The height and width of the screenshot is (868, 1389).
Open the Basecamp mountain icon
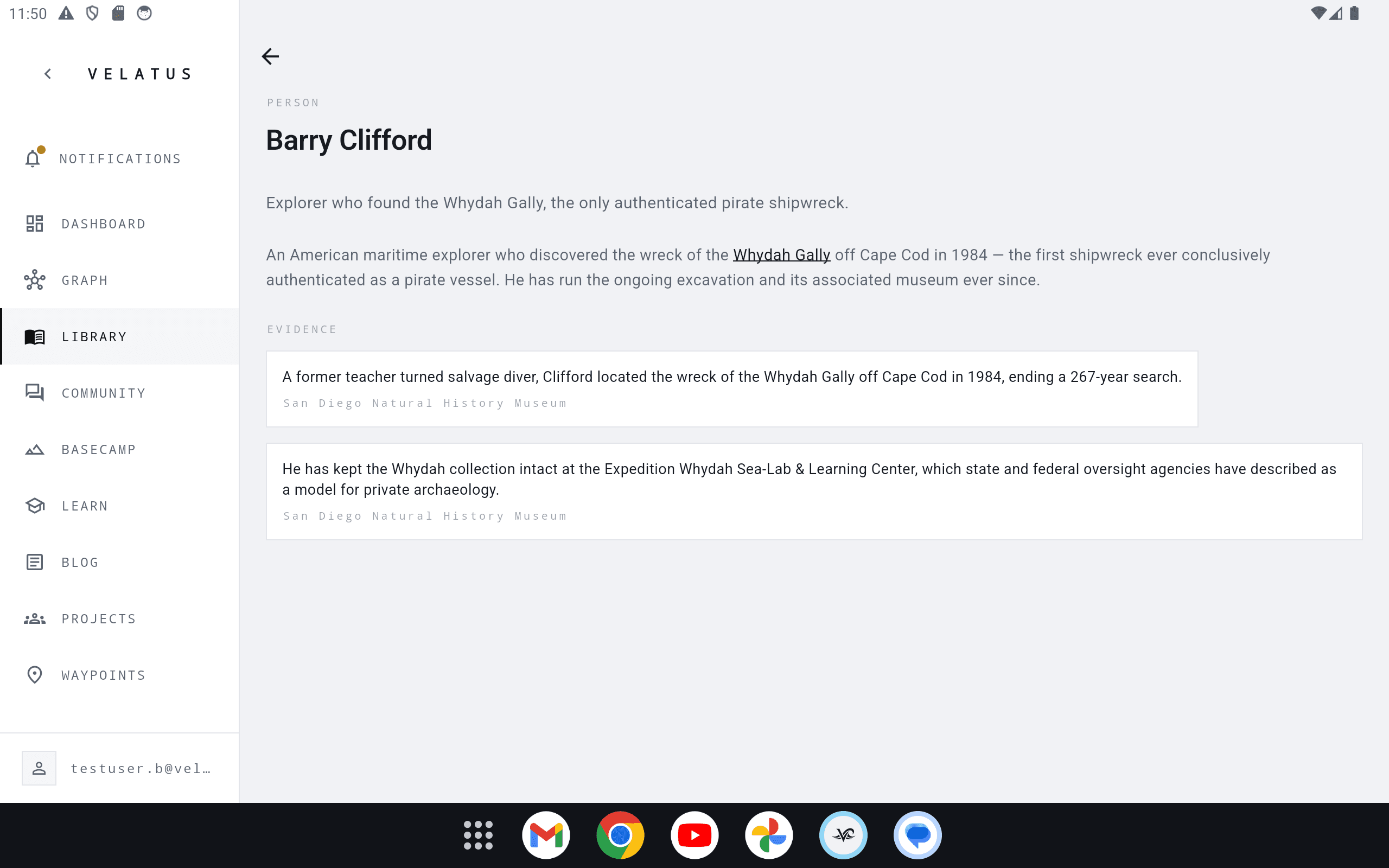(34, 450)
